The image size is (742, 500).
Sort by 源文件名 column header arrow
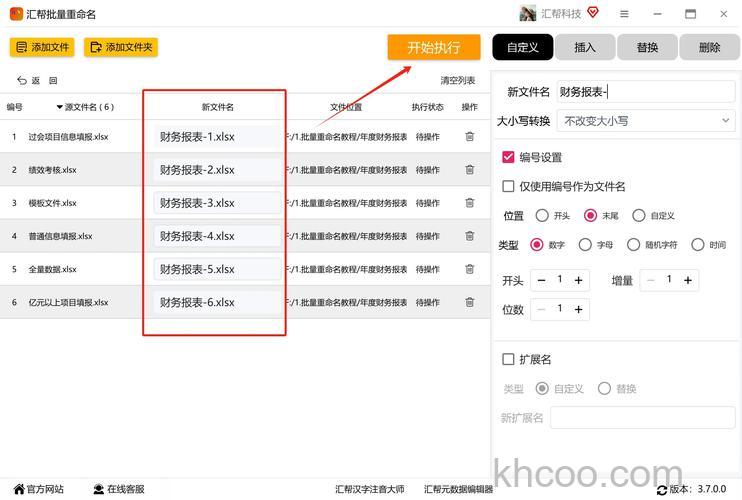point(60,107)
